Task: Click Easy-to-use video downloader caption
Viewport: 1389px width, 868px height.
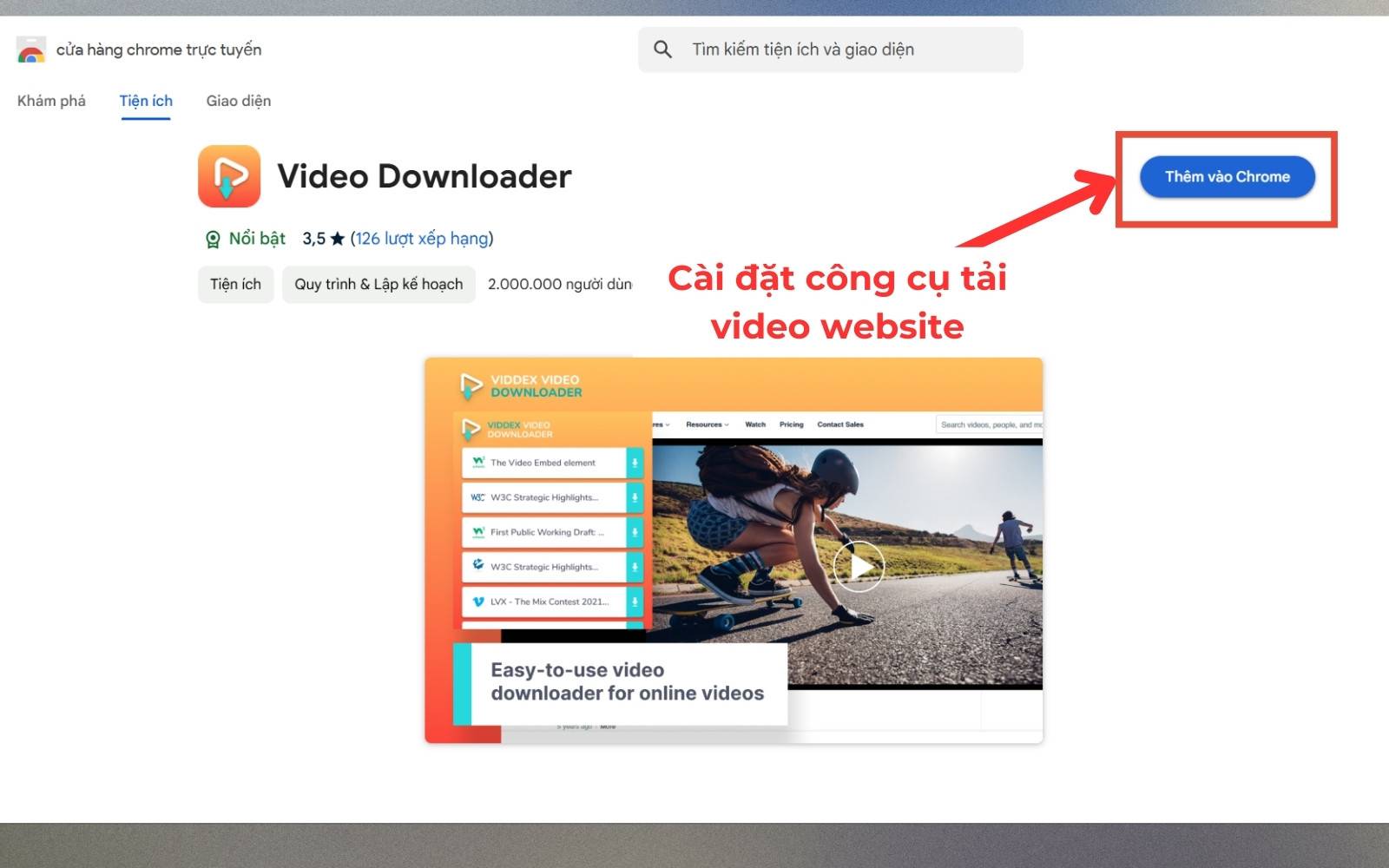Action: tap(627, 682)
